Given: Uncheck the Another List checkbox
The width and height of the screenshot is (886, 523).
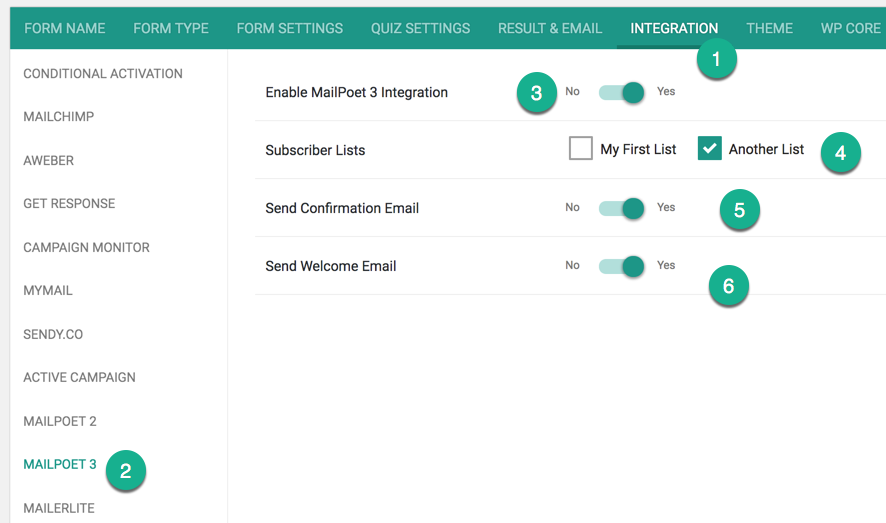Looking at the screenshot, I should pyautogui.click(x=710, y=149).
